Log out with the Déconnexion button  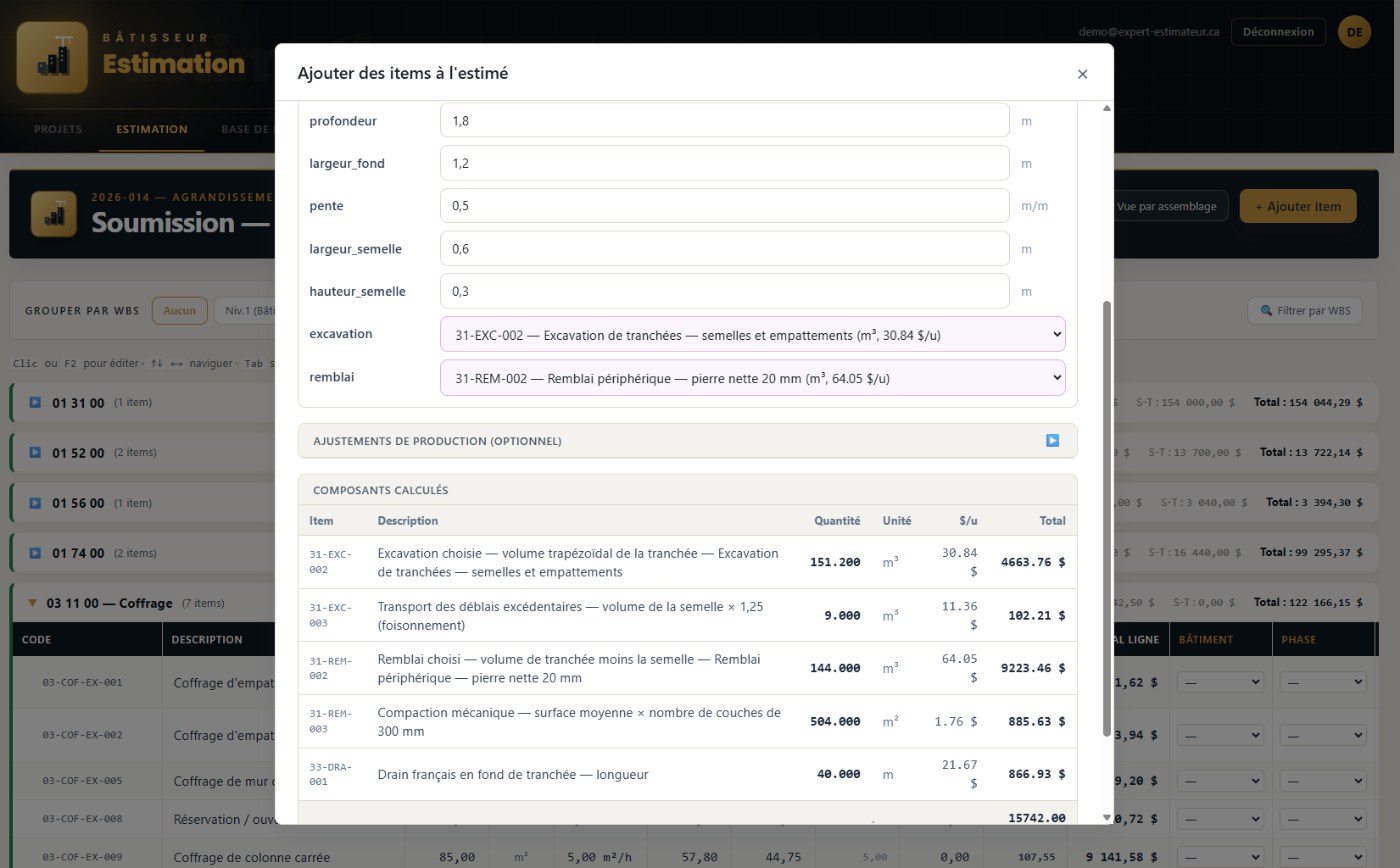click(x=1278, y=32)
